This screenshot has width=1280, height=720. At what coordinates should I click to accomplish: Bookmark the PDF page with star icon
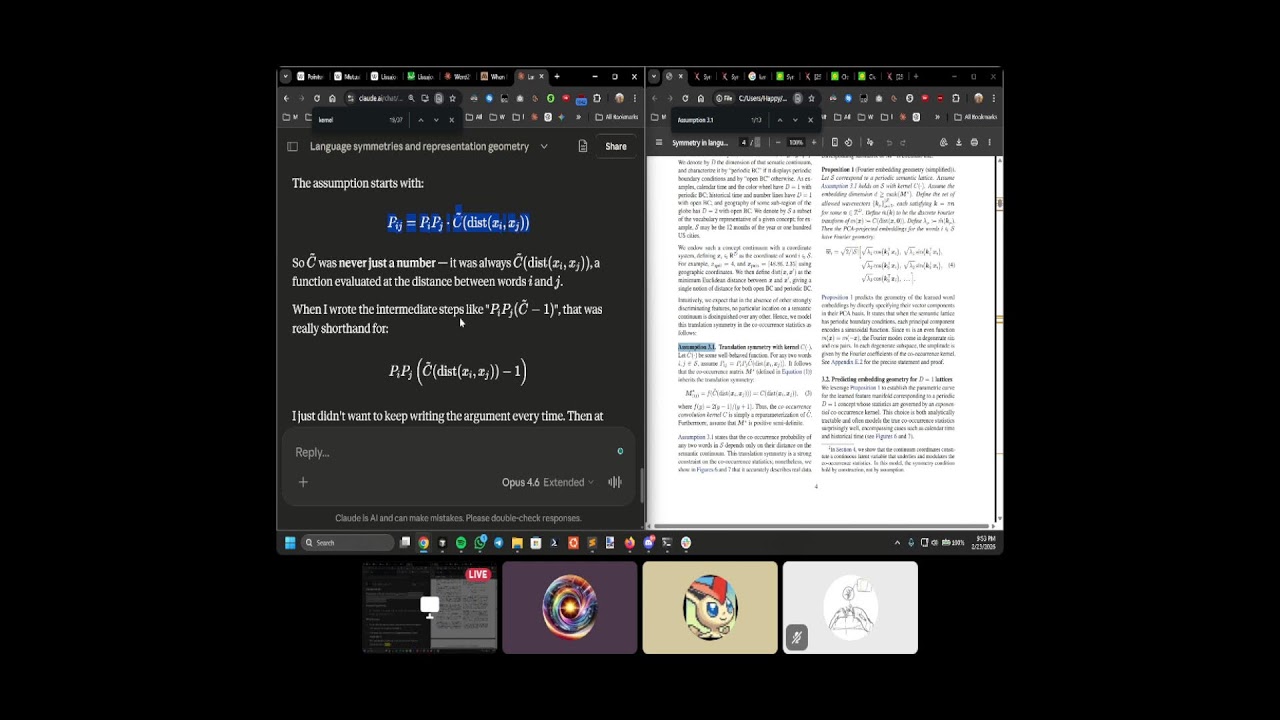point(811,98)
